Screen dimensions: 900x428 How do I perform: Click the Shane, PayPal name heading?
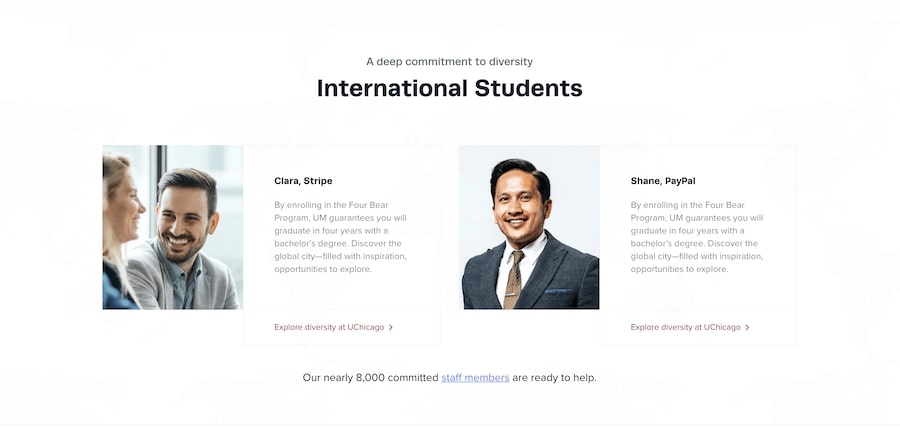(x=663, y=181)
